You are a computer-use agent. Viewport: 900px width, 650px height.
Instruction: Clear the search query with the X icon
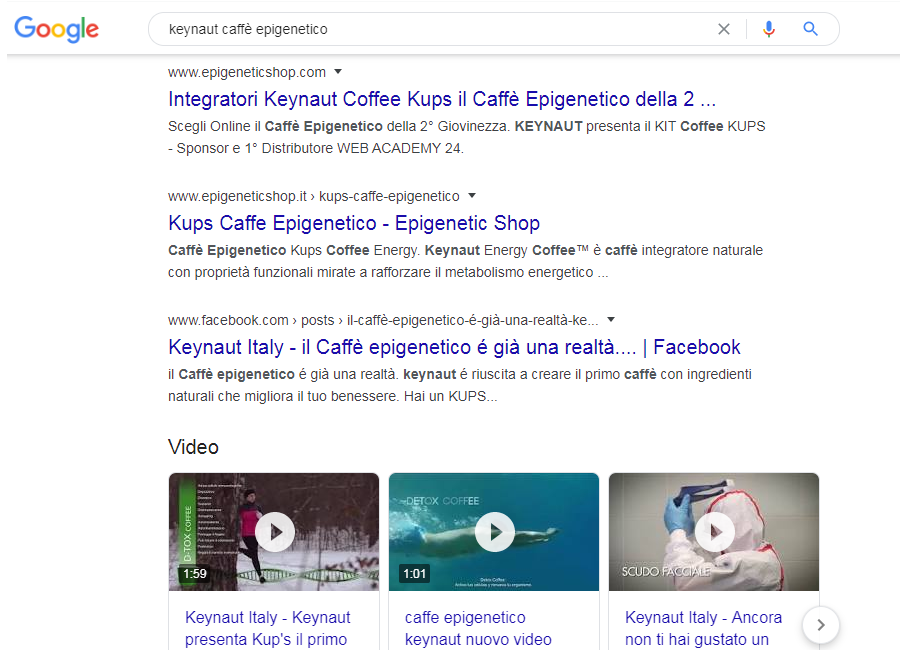click(724, 29)
